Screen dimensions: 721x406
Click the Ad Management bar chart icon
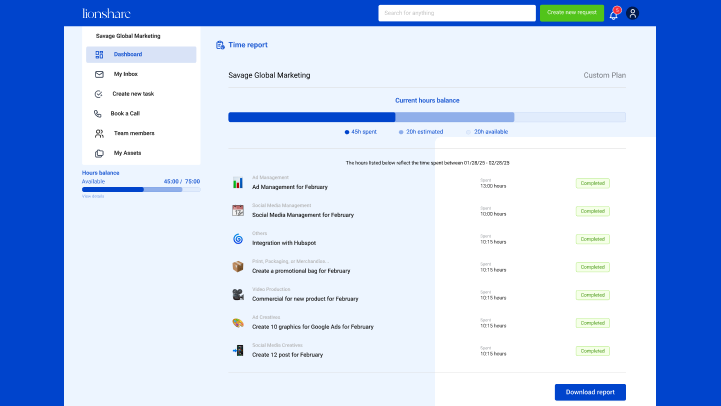coord(238,183)
